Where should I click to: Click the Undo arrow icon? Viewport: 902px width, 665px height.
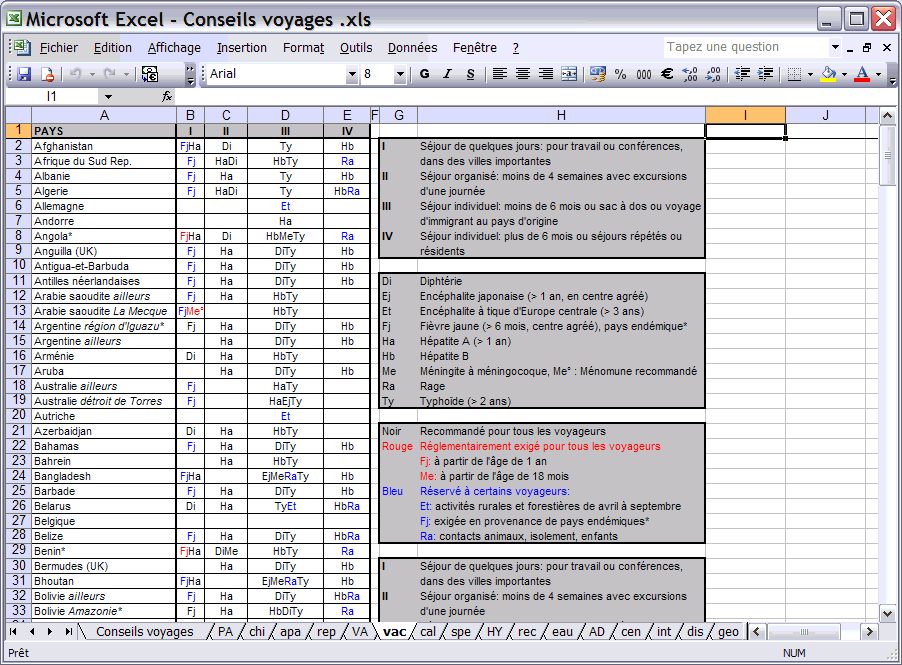[x=76, y=74]
